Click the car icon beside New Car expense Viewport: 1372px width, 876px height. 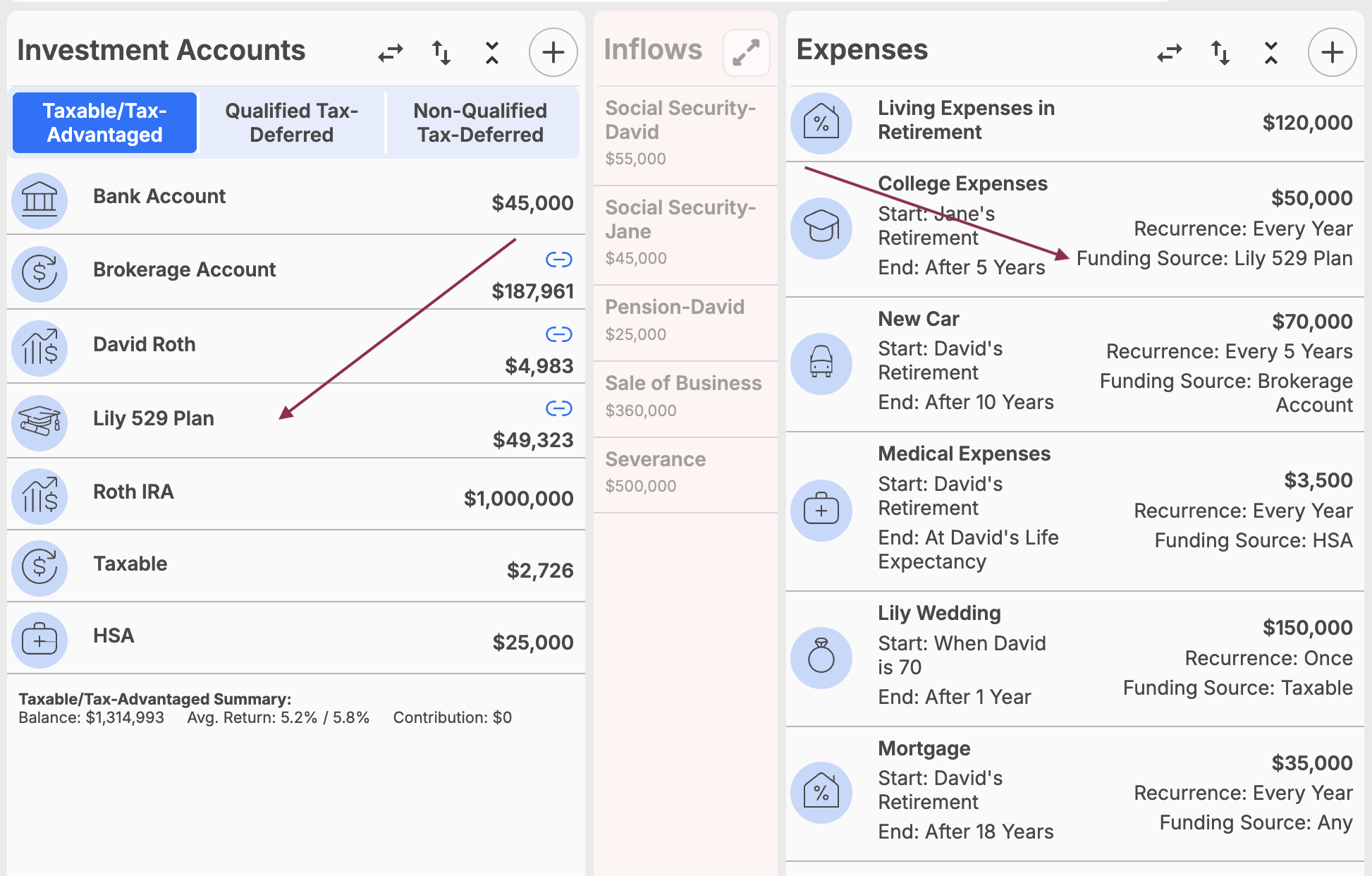[822, 363]
